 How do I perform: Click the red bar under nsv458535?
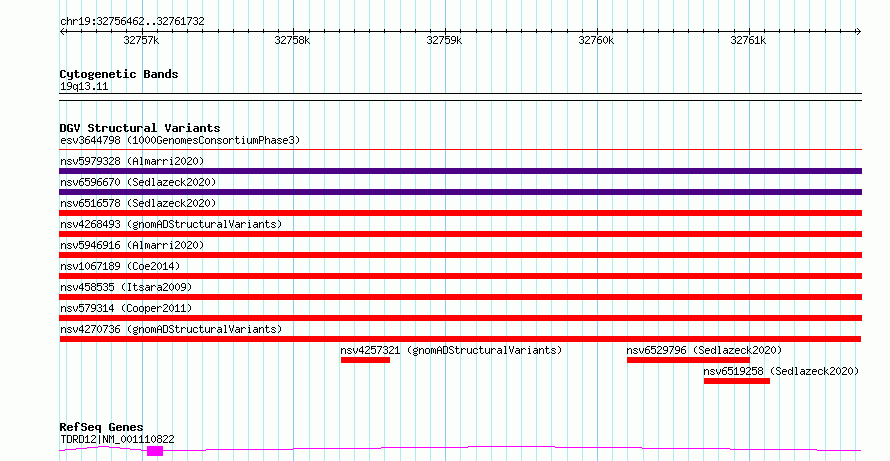[460, 297]
